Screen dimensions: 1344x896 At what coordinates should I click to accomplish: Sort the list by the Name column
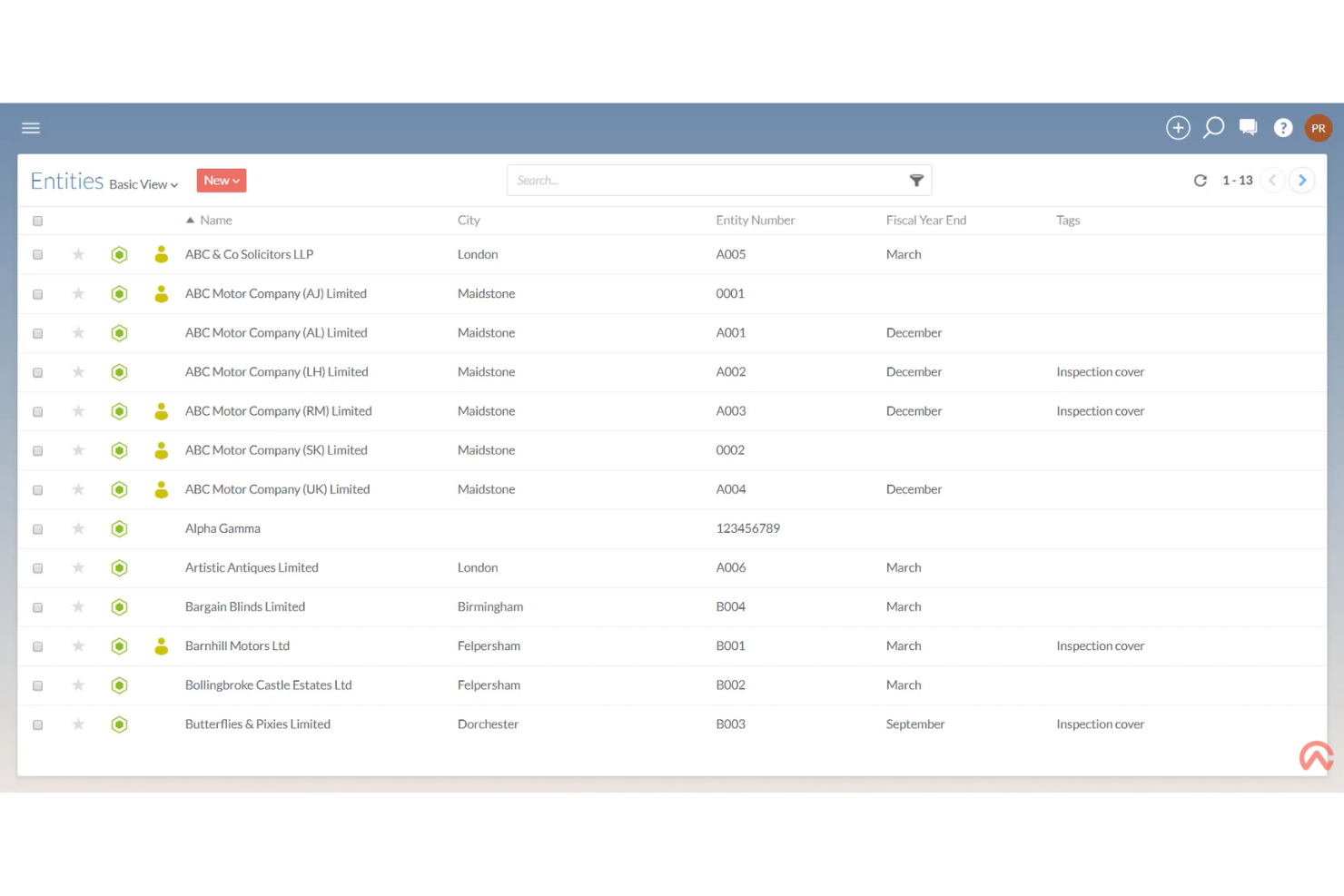click(x=216, y=220)
